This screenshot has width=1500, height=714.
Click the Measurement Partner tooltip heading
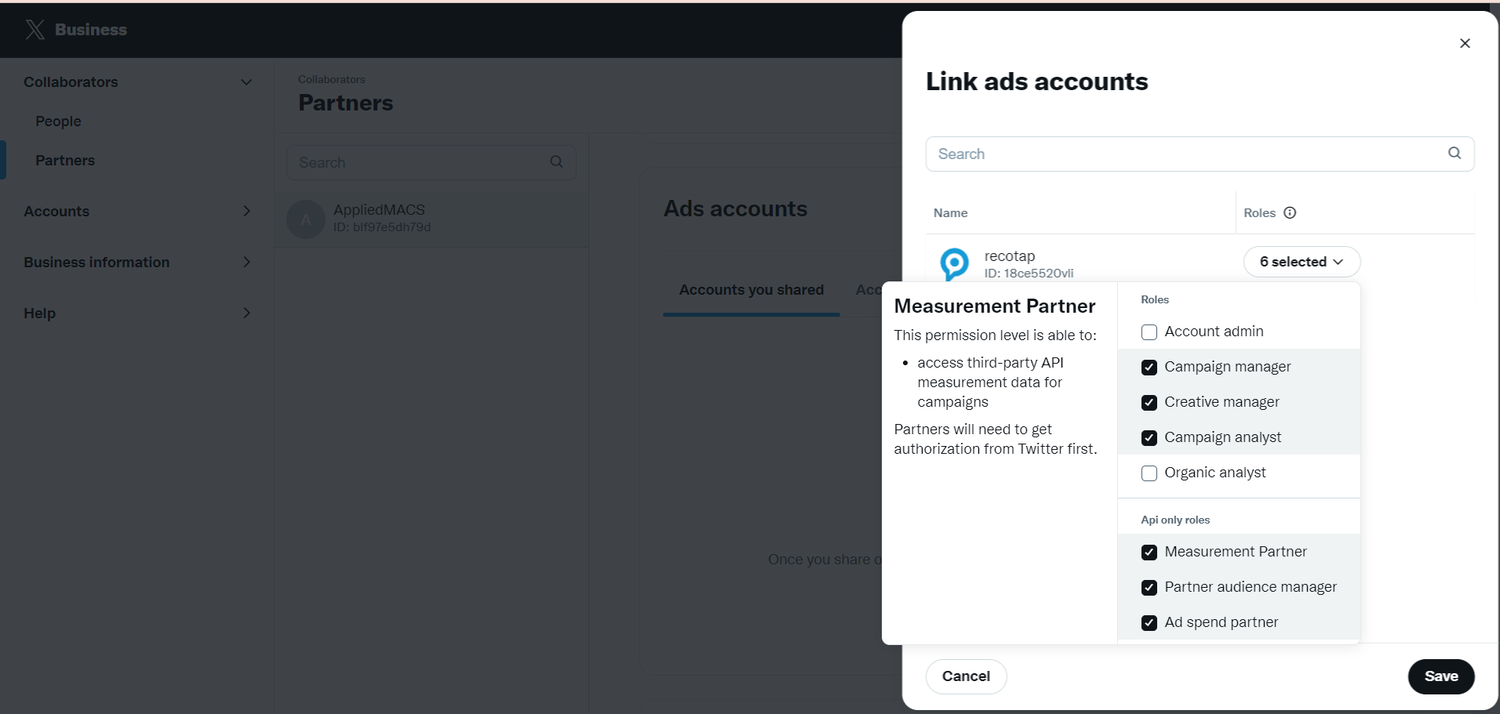pos(995,306)
